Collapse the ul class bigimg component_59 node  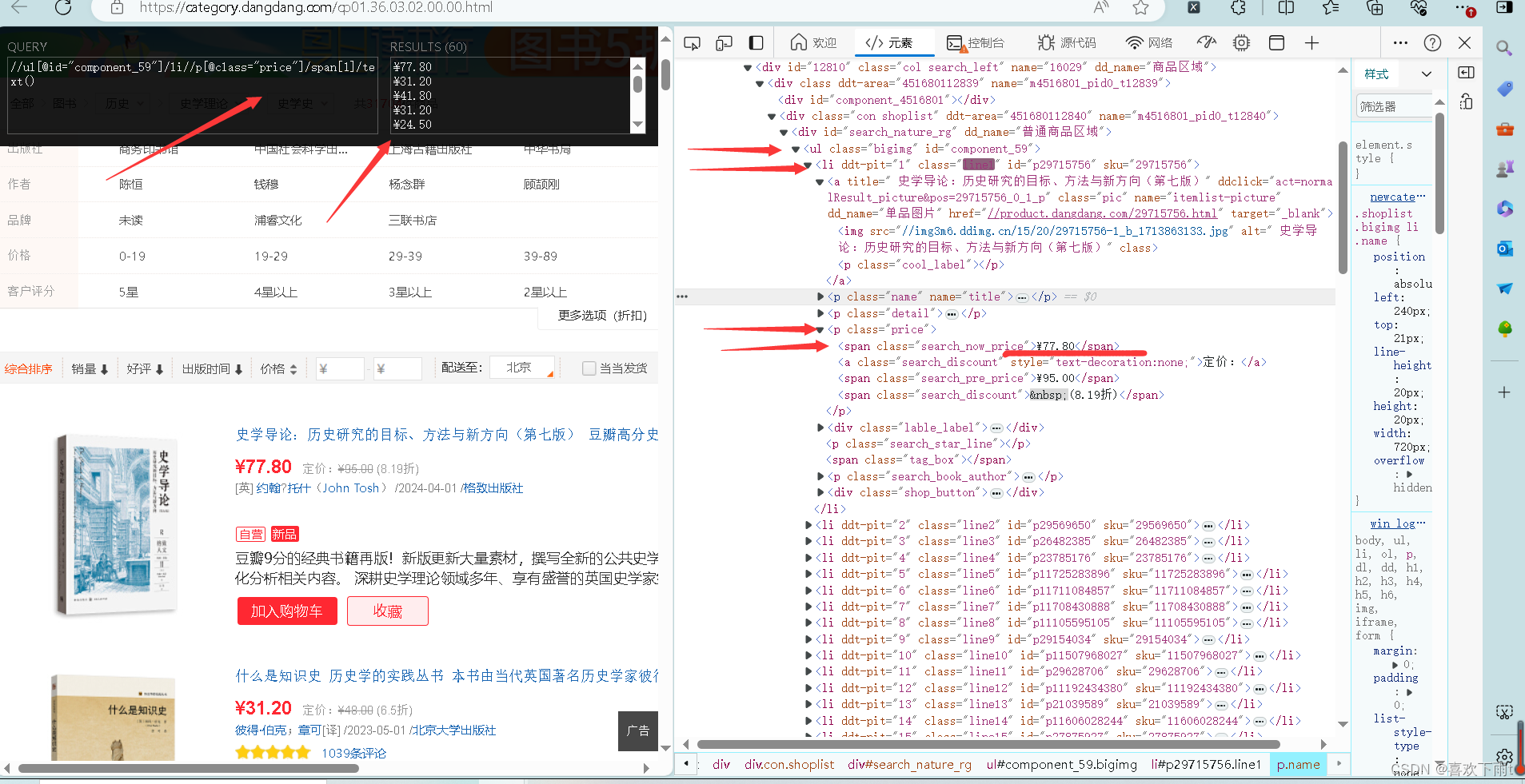coord(796,149)
